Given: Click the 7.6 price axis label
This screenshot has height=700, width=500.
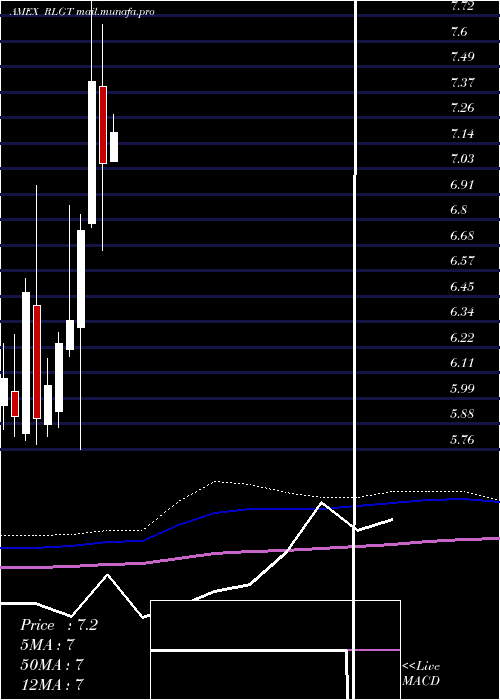Looking at the screenshot, I should coord(459,32).
